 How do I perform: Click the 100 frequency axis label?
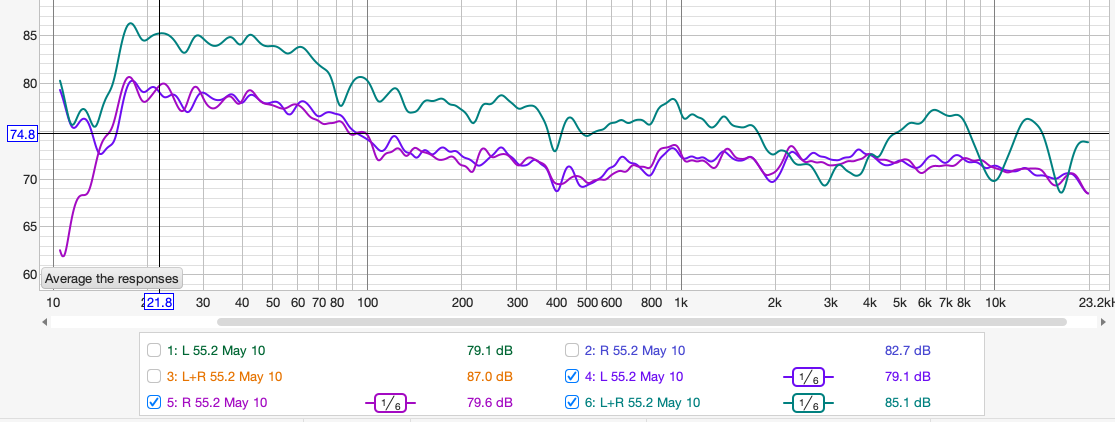(x=367, y=302)
